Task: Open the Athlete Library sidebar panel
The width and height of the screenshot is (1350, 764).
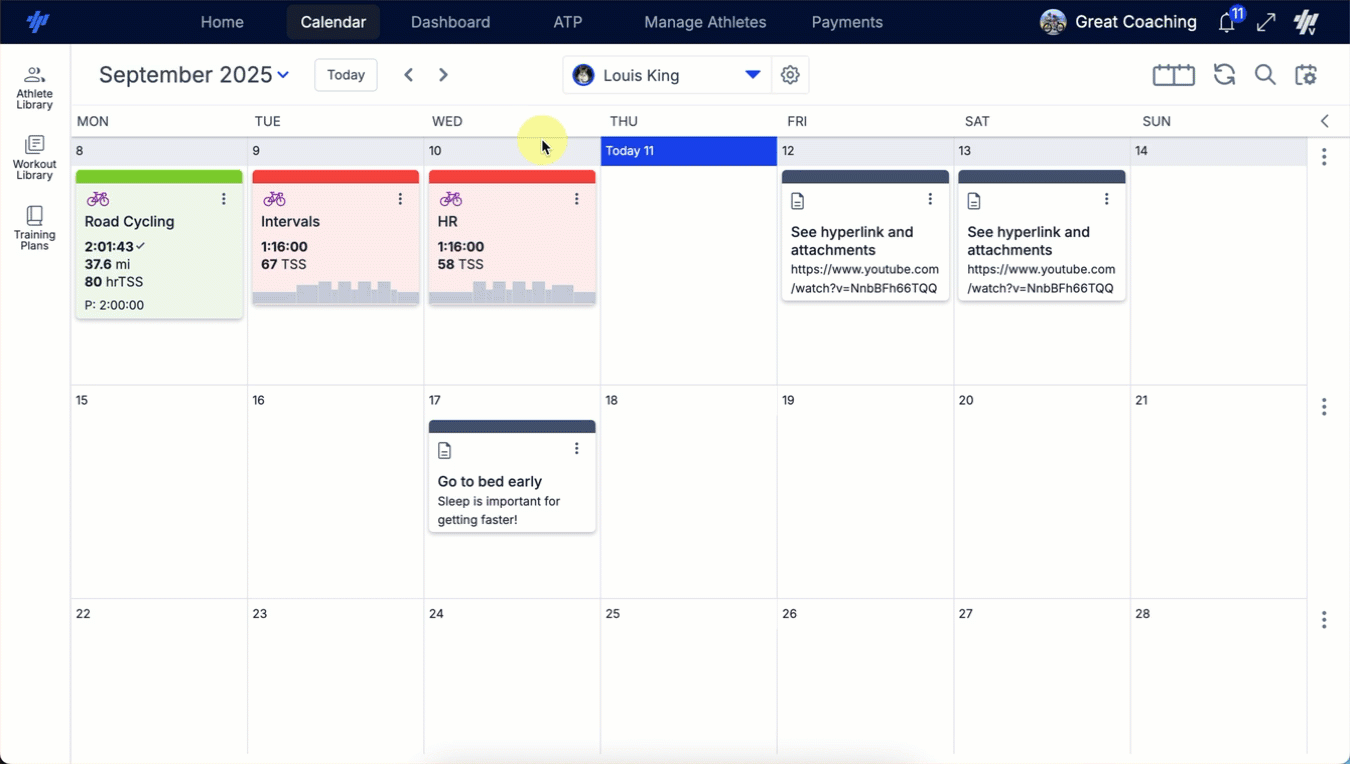Action: pos(34,87)
